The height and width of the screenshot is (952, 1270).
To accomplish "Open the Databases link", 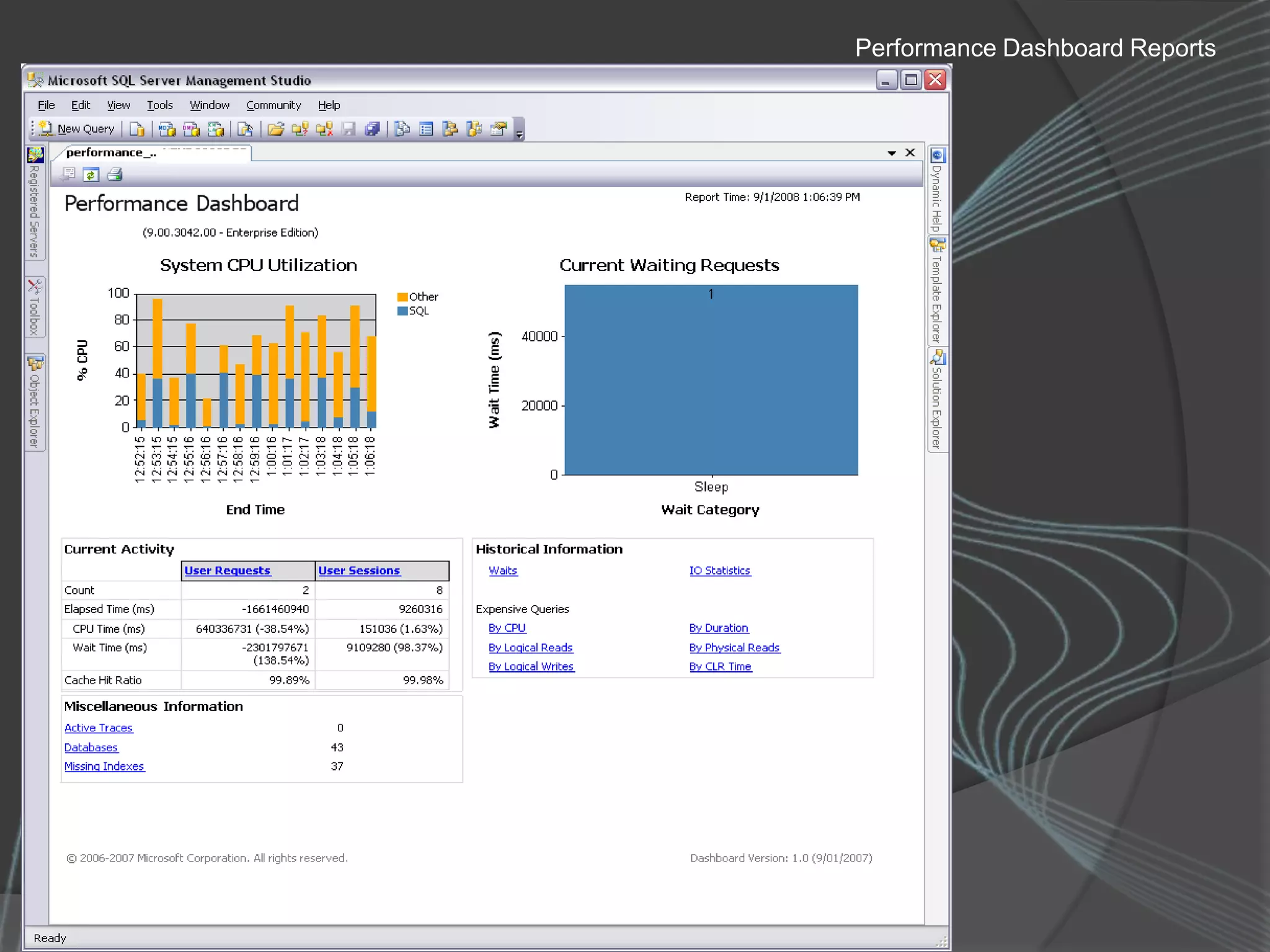I will coord(91,747).
